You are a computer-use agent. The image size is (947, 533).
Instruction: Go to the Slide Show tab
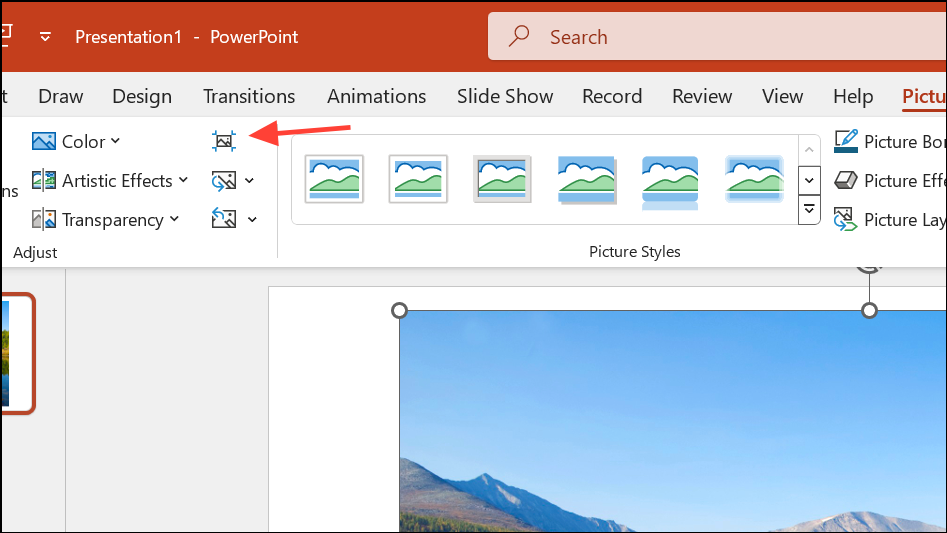pos(505,96)
